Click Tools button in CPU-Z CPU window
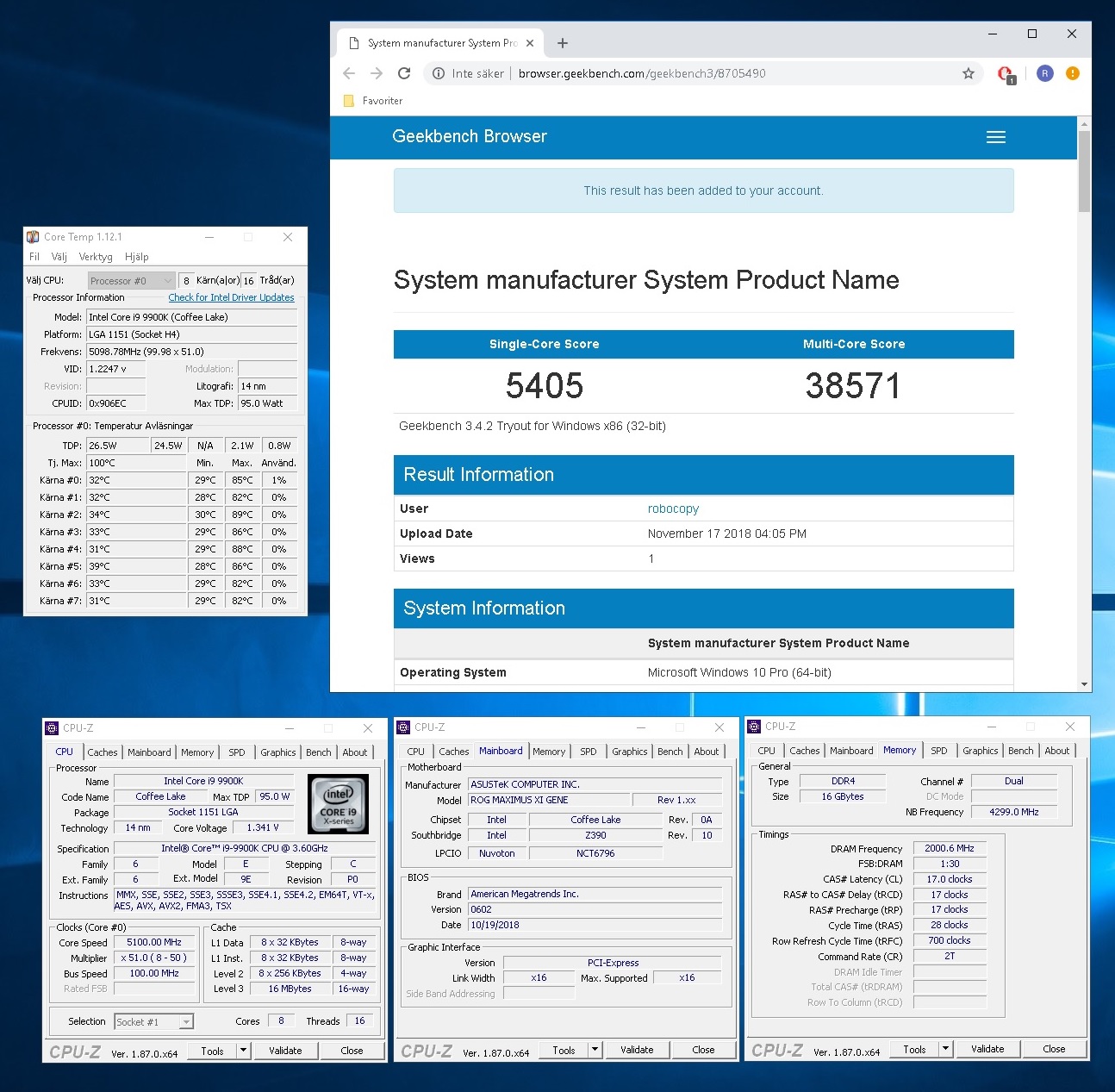 (x=212, y=1051)
